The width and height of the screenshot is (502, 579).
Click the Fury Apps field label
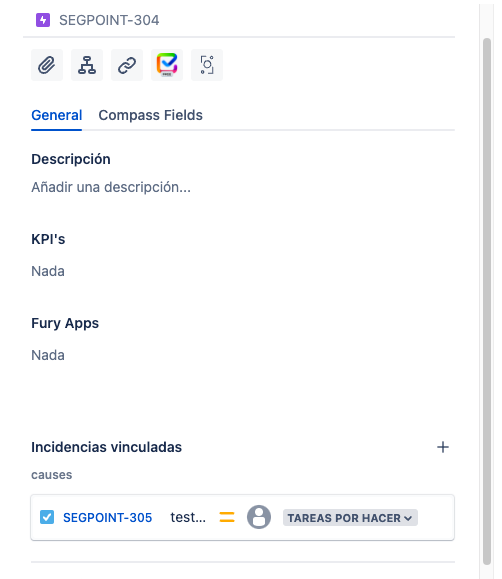point(65,323)
